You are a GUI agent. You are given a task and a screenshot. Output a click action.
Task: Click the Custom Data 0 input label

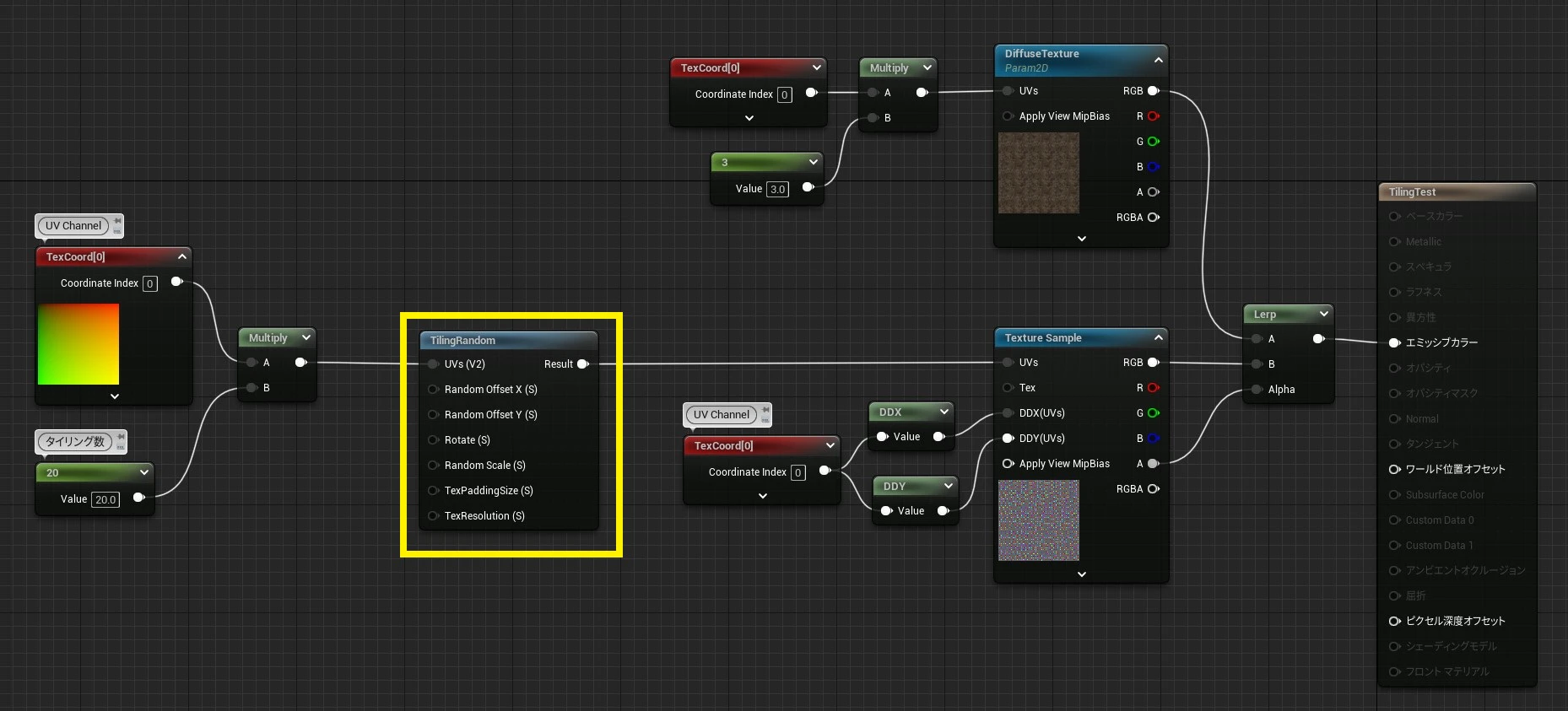pyautogui.click(x=1440, y=520)
